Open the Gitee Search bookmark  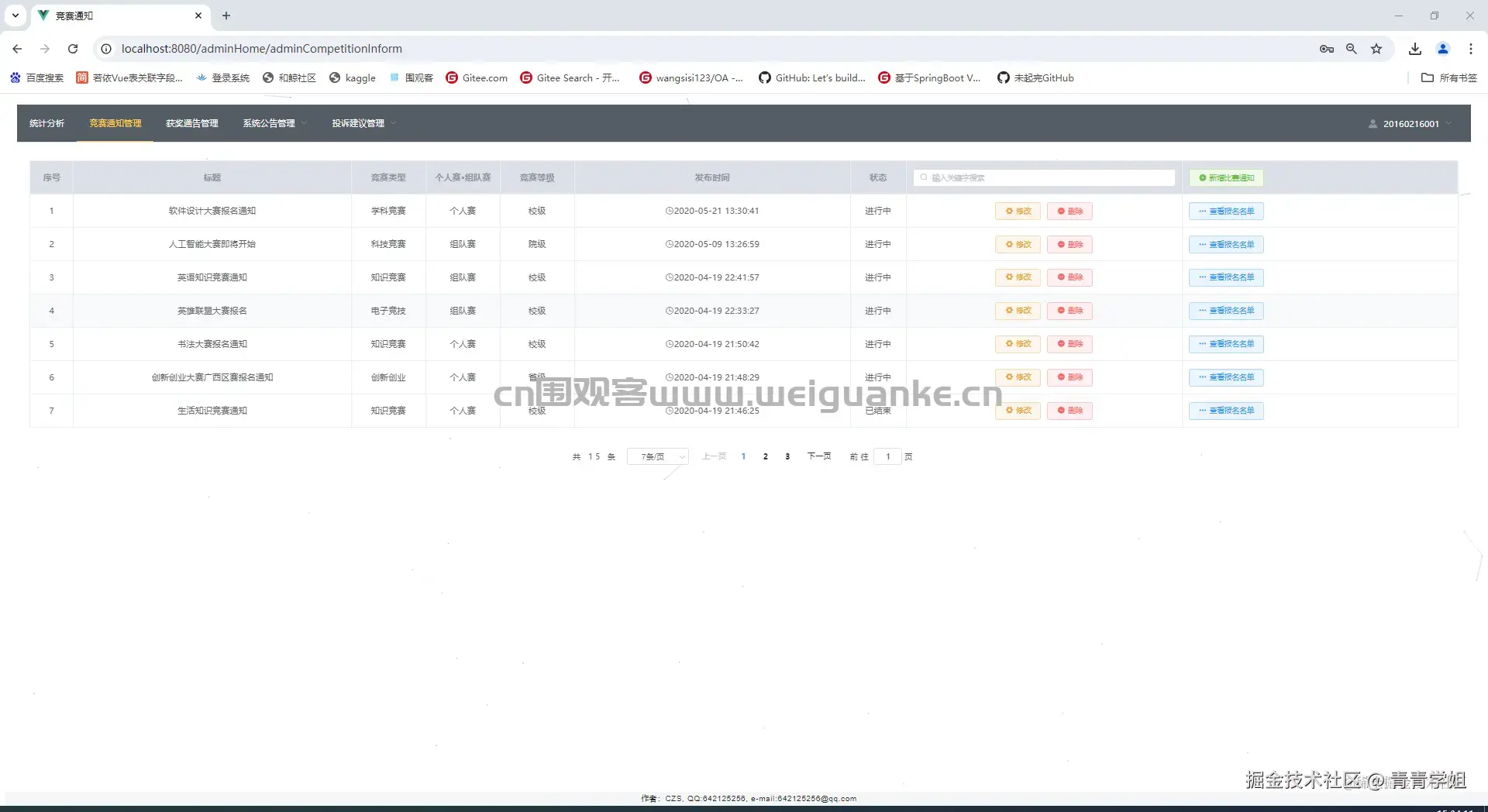point(570,77)
